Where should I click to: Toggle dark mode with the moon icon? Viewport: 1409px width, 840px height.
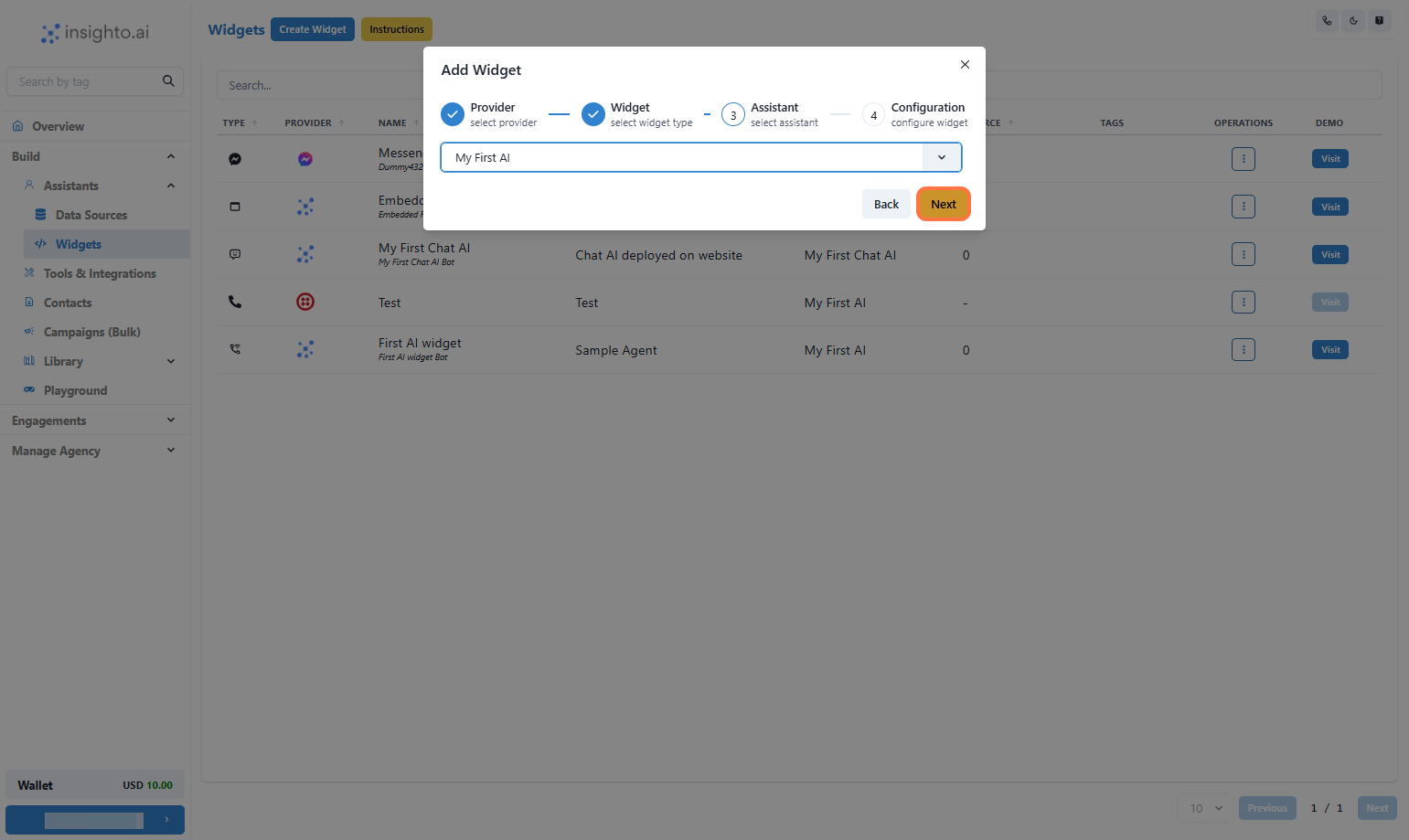tap(1352, 19)
